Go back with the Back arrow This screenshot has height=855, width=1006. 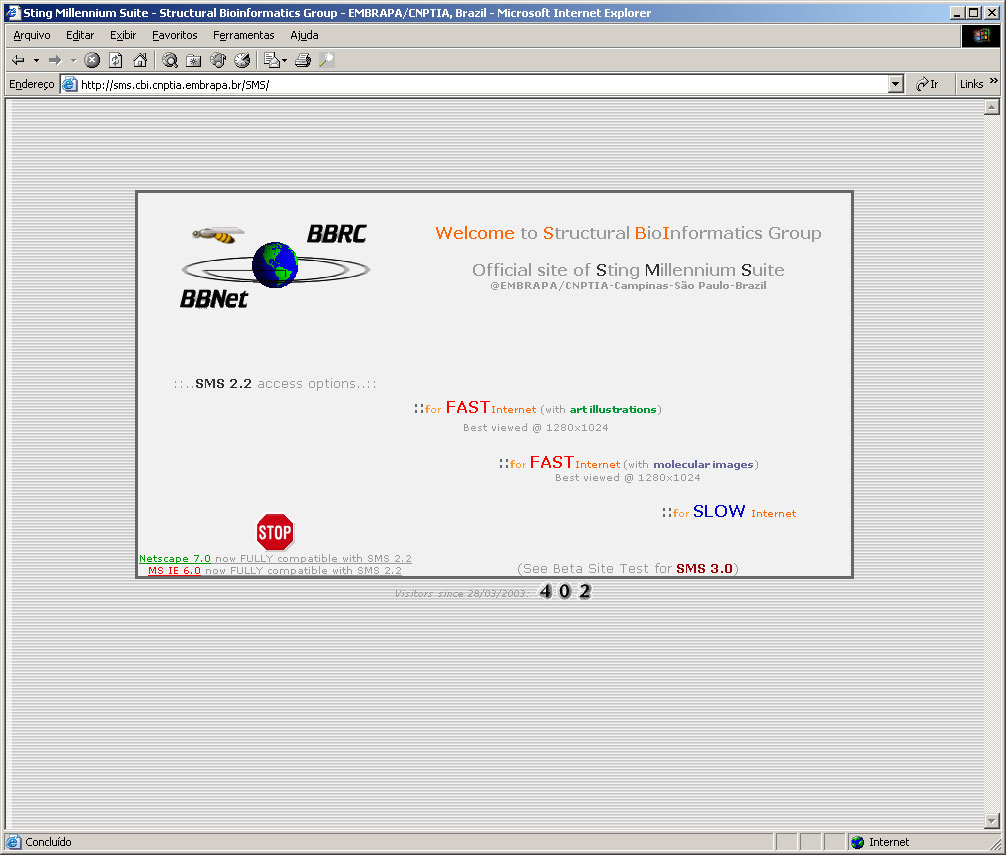(18, 60)
